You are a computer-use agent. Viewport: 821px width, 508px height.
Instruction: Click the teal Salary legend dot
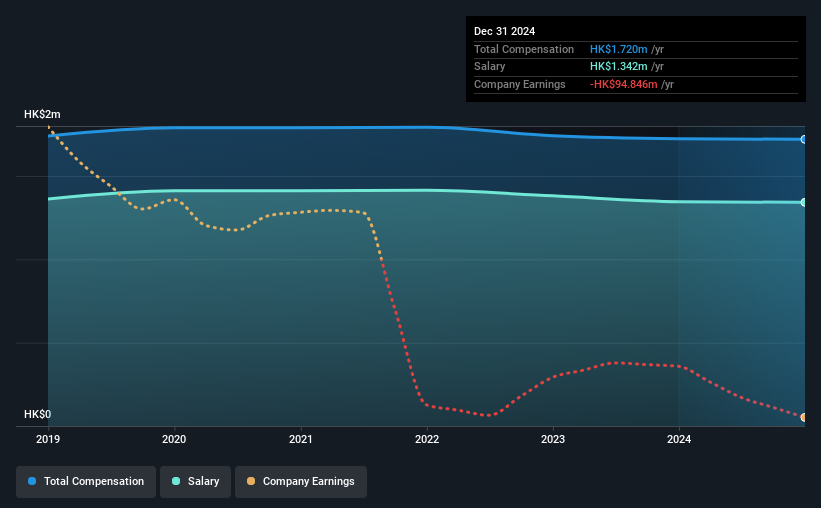click(176, 481)
